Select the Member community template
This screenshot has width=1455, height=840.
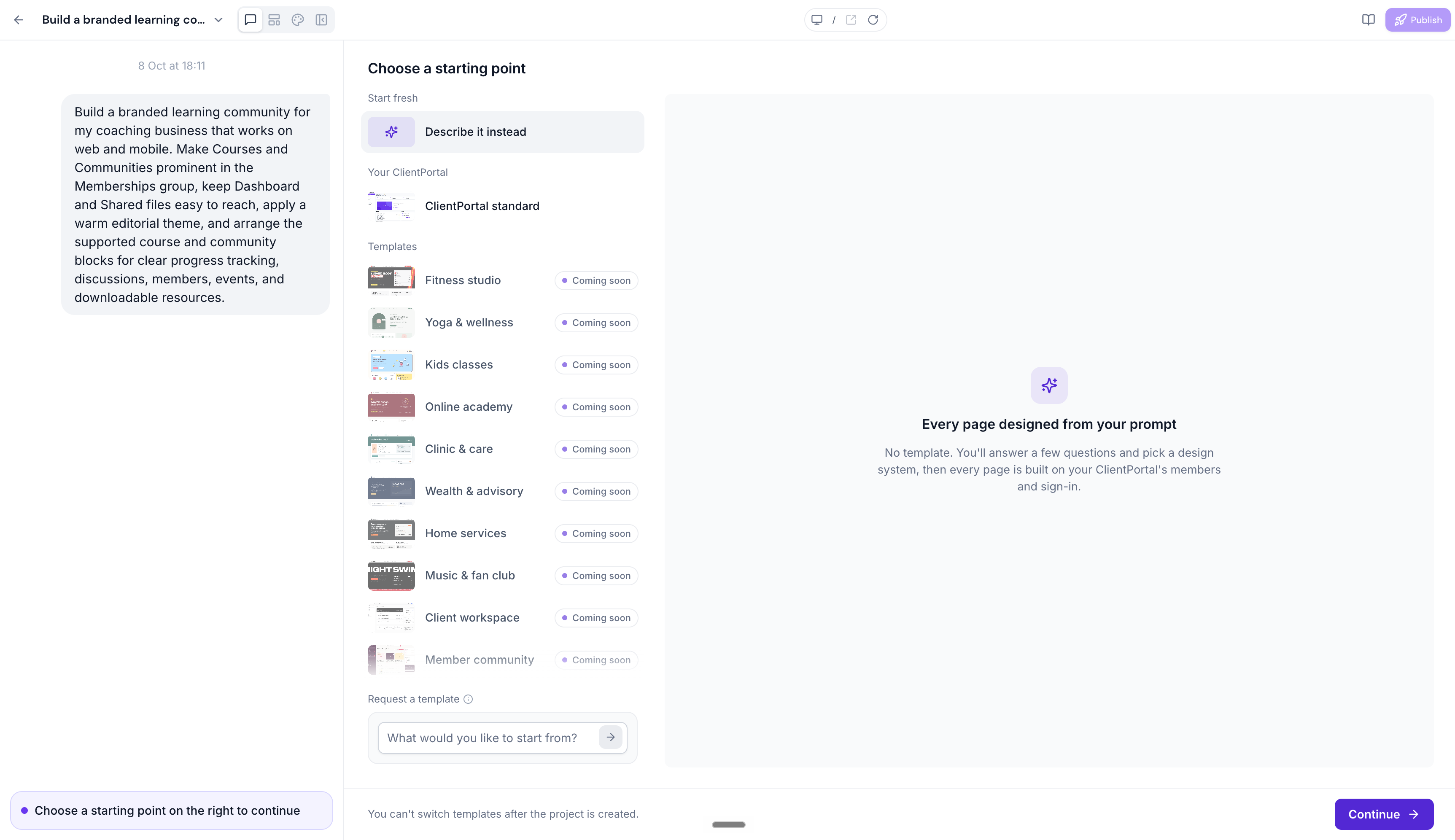pos(502,660)
